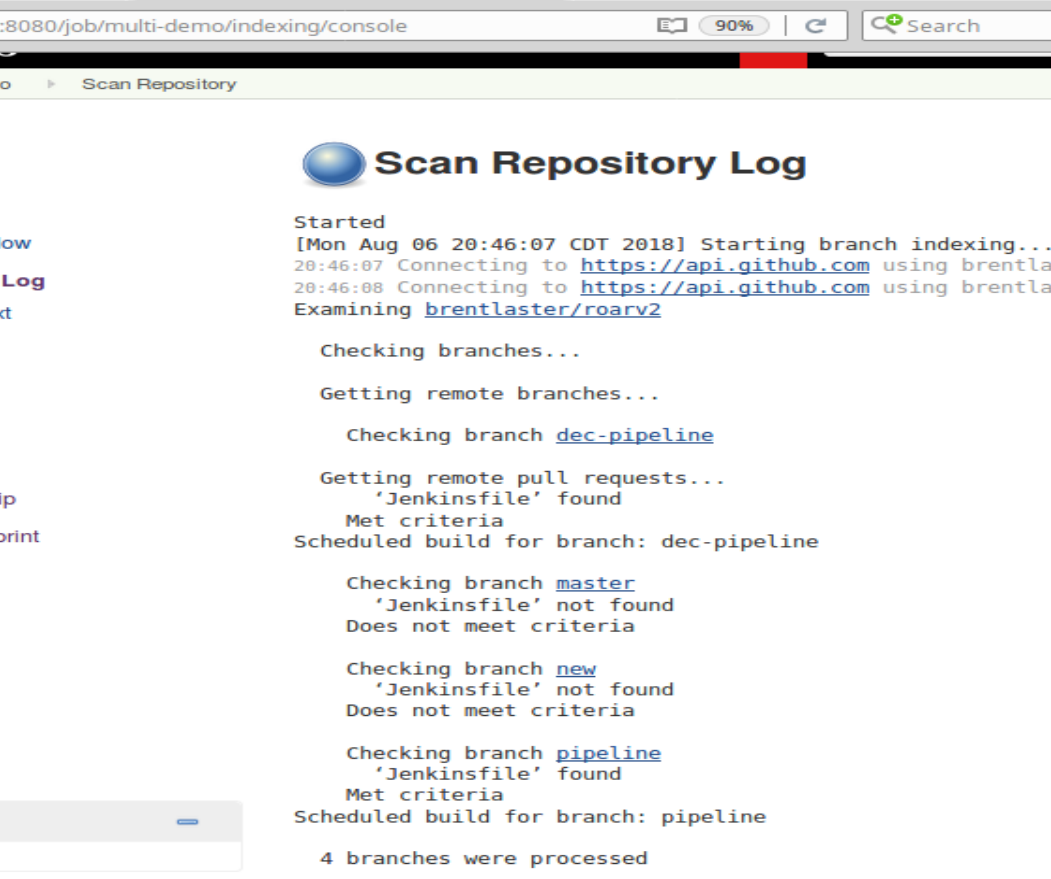1051x879 pixels.
Task: Click the sidebar link ending in 'print'
Action: pyautogui.click(x=20, y=536)
